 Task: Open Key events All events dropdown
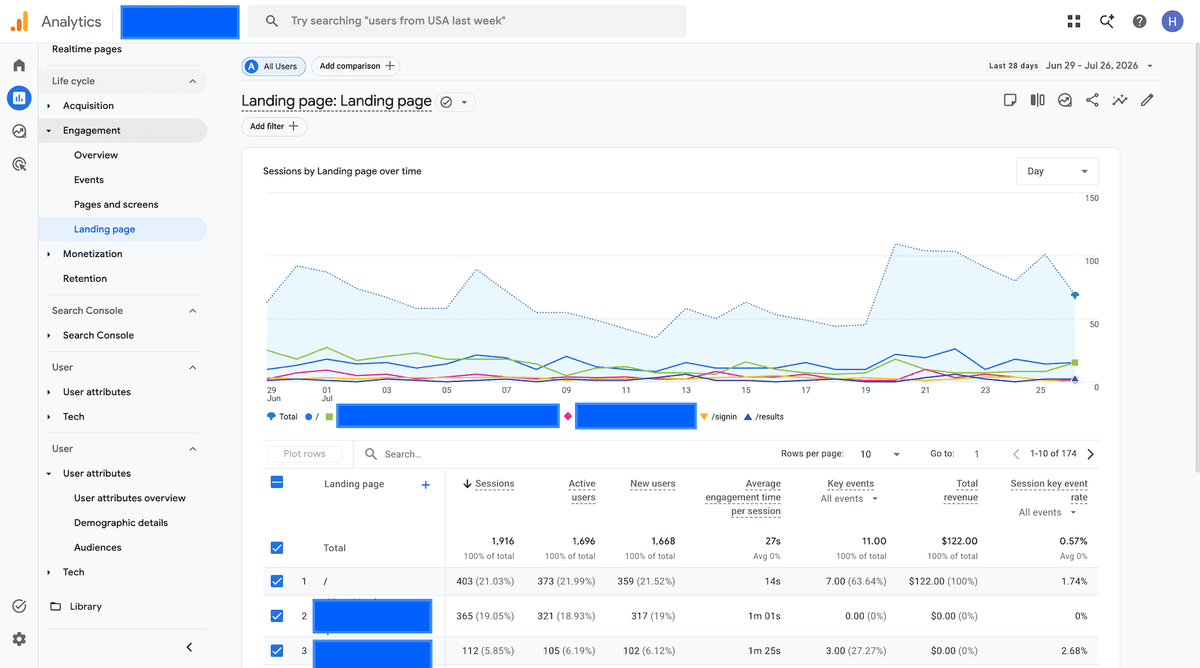849,498
